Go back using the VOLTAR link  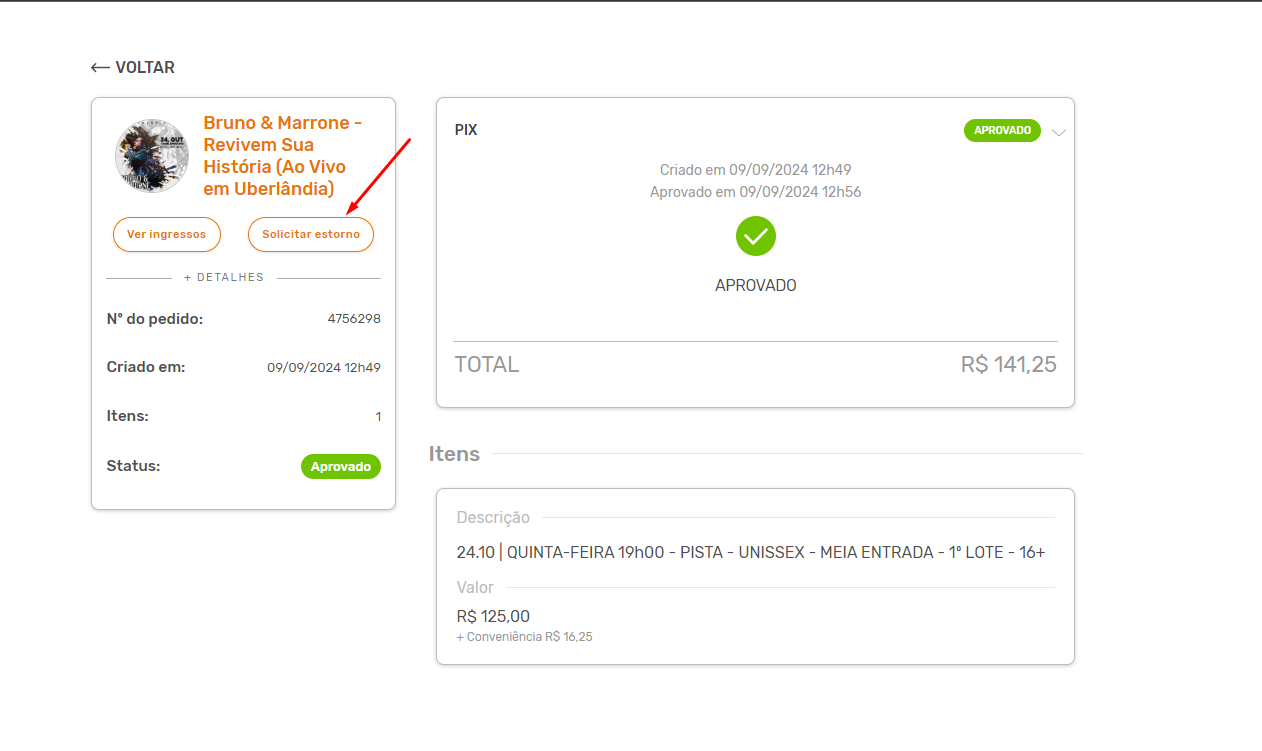[x=132, y=68]
